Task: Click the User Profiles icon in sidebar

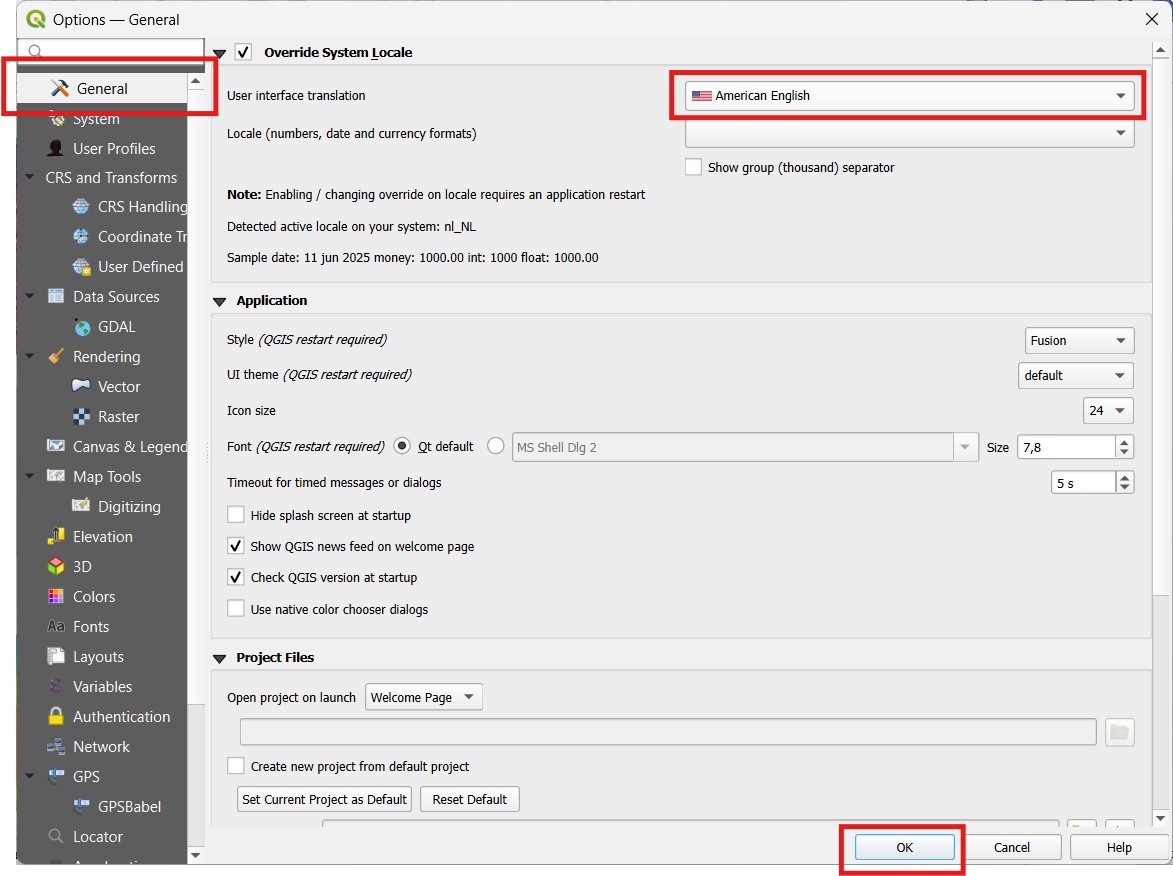Action: click(x=56, y=148)
